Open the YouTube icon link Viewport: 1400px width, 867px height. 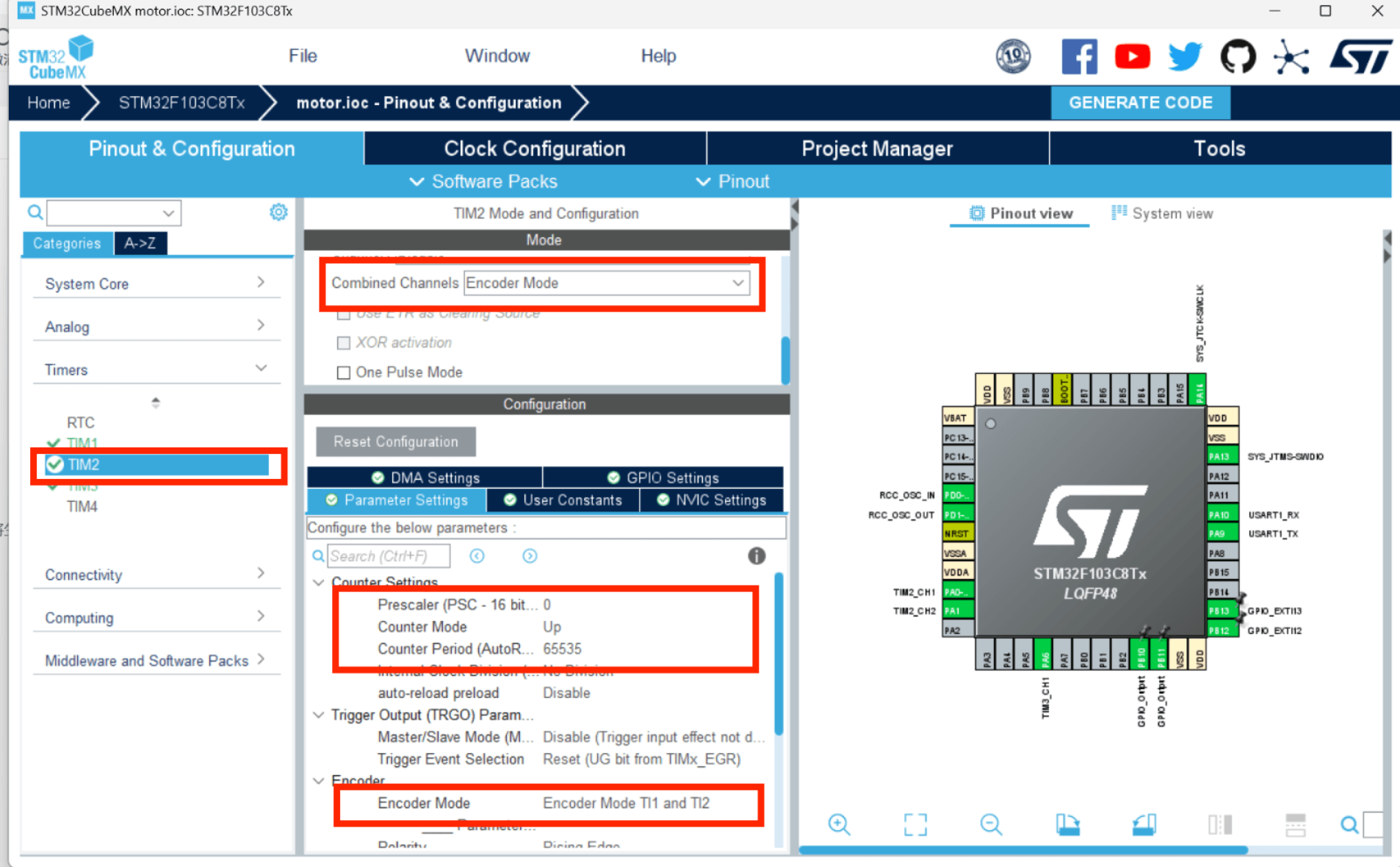[x=1132, y=57]
